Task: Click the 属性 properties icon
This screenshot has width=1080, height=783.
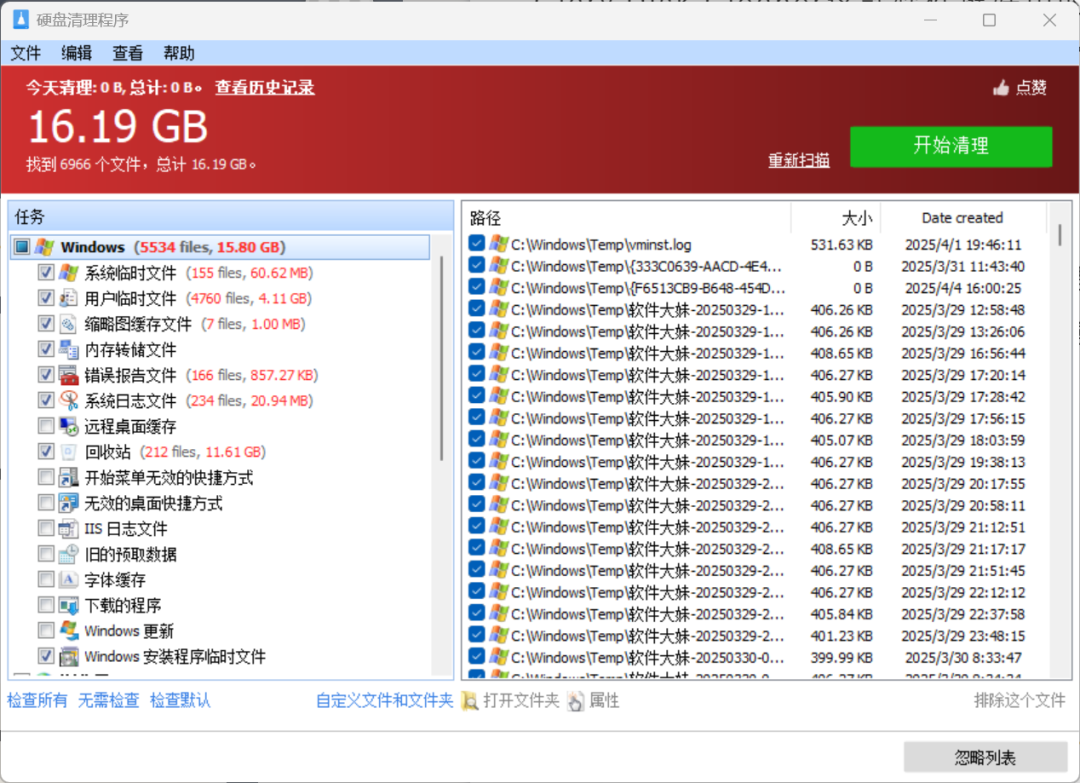Action: (x=575, y=701)
